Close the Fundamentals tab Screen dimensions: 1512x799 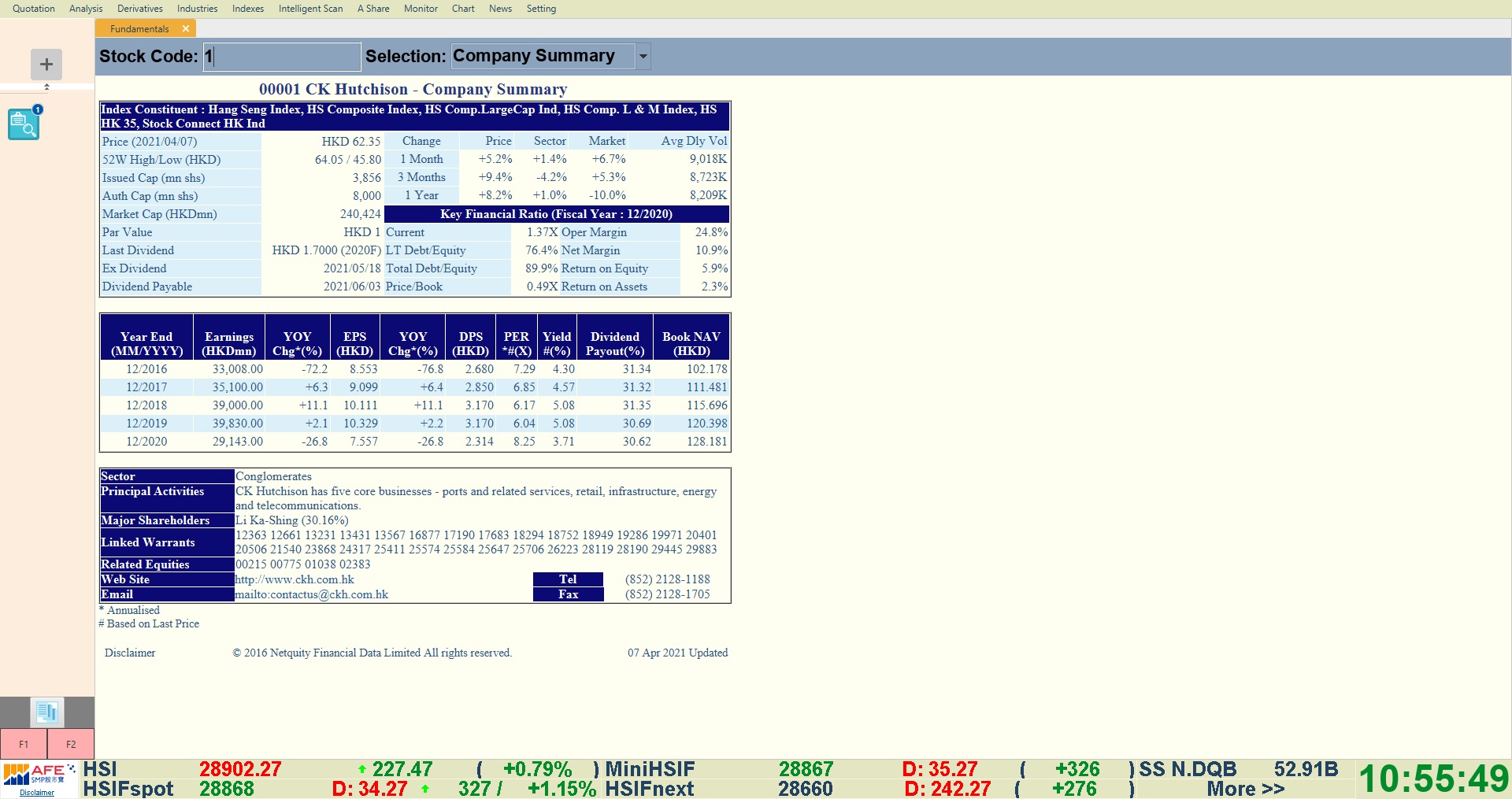pos(186,28)
